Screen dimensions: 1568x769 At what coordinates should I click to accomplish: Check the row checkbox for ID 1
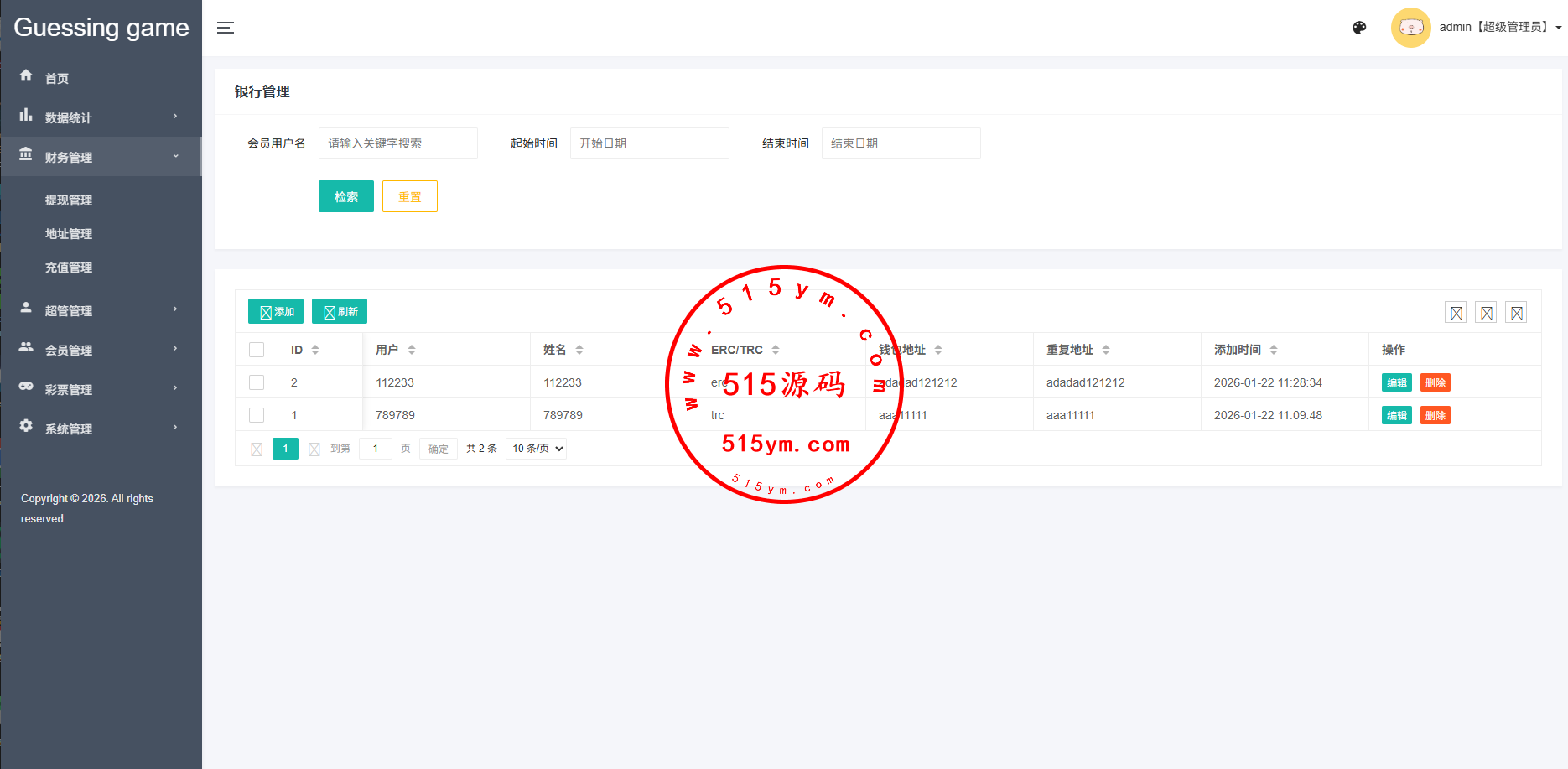(x=257, y=415)
